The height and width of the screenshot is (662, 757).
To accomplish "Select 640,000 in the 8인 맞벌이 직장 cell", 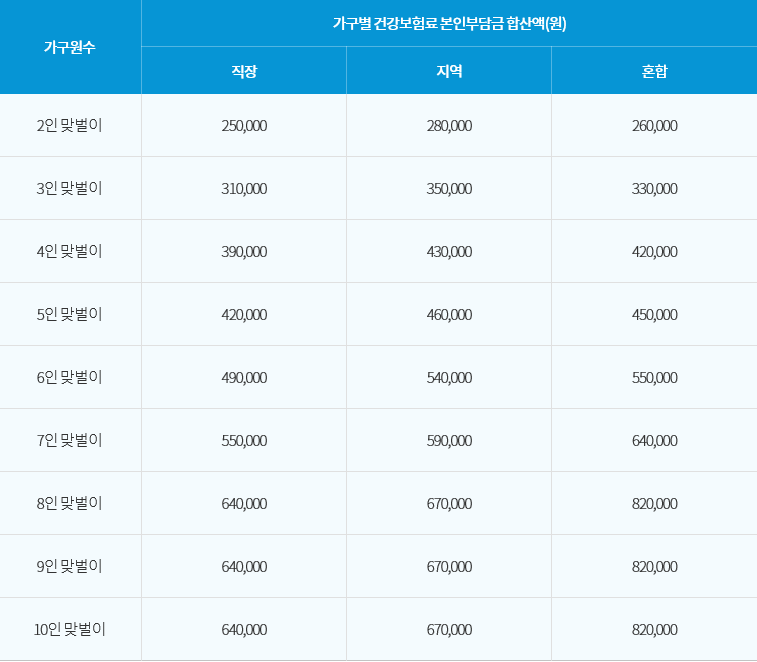I will [x=244, y=504].
